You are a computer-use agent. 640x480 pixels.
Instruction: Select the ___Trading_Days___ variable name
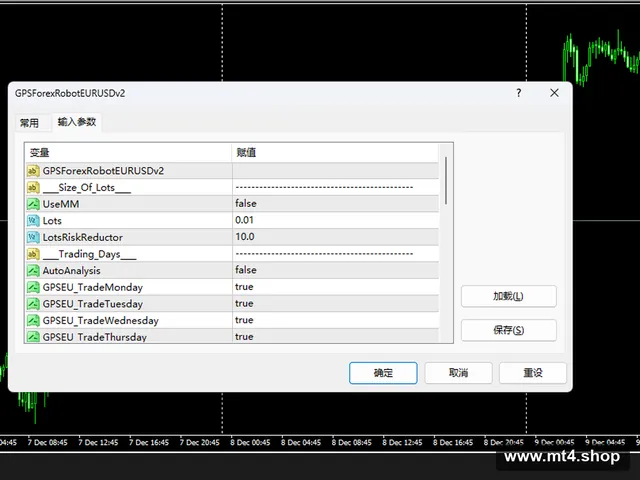pyautogui.click(x=89, y=254)
